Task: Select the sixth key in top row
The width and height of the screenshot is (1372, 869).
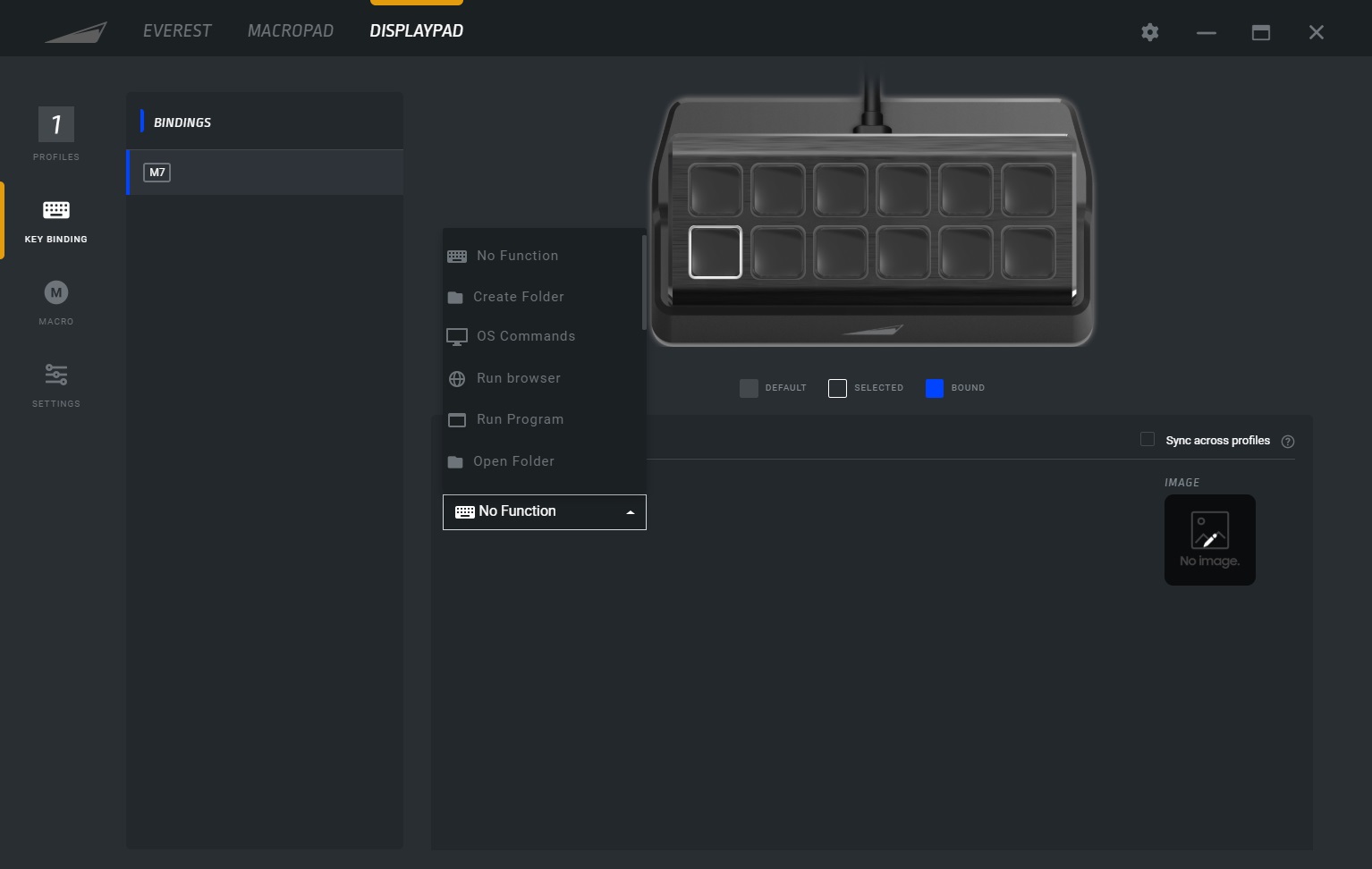Action: click(x=1029, y=190)
